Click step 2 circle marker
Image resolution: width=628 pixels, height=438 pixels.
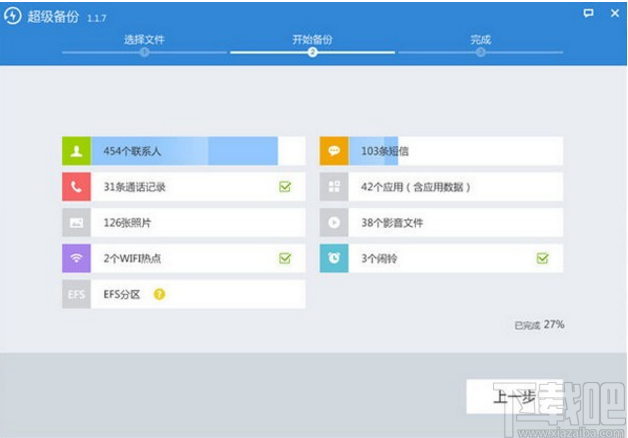click(x=312, y=52)
